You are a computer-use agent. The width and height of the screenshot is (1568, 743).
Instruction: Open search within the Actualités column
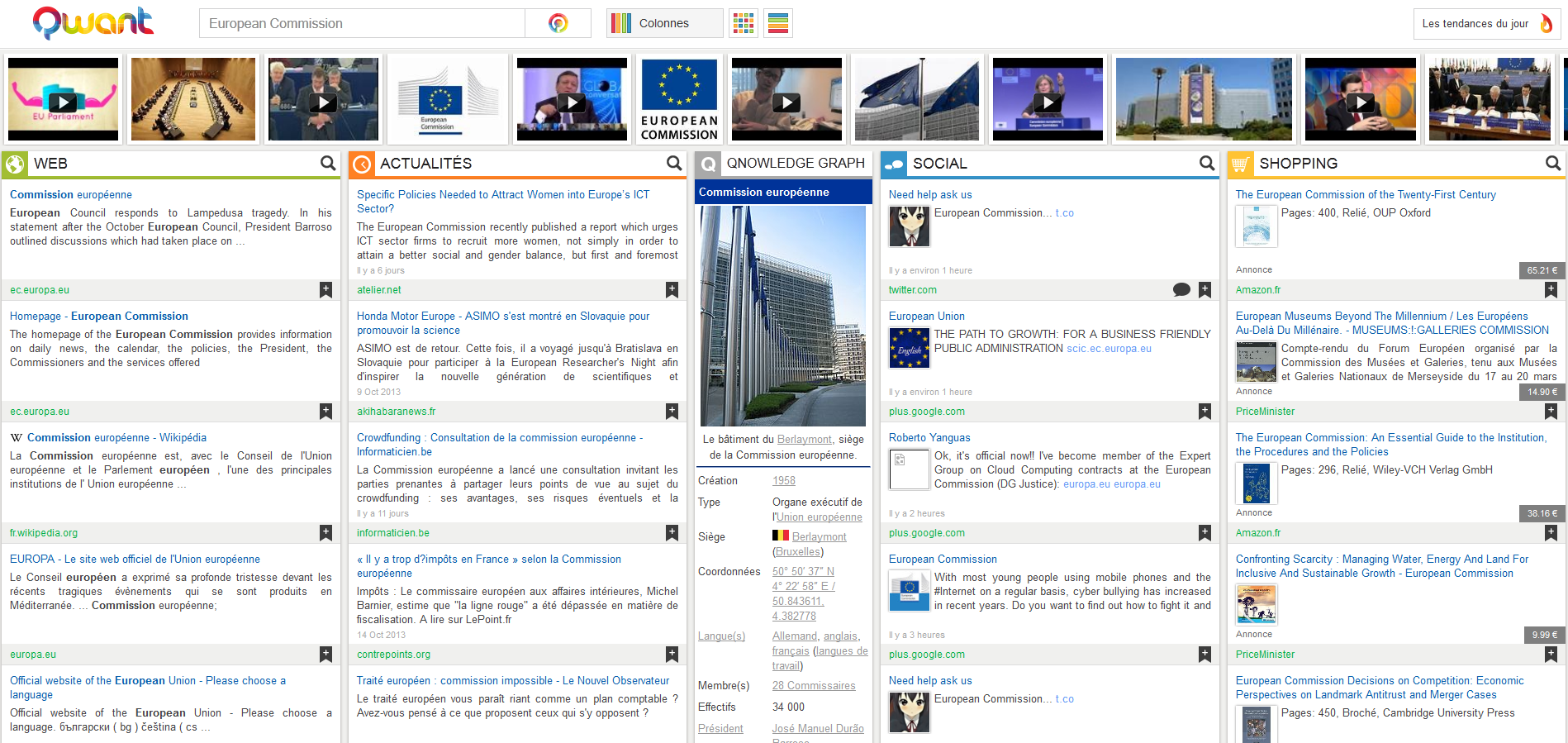tap(674, 164)
